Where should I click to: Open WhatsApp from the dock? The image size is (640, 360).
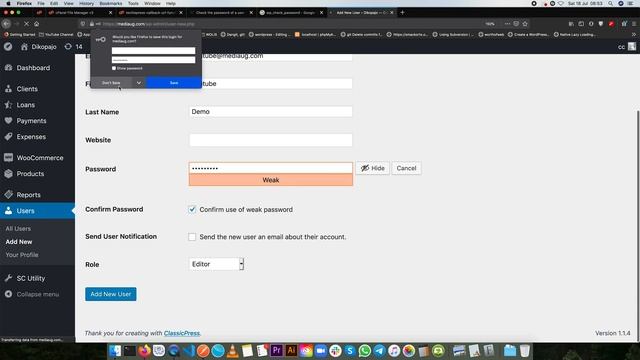[364, 351]
